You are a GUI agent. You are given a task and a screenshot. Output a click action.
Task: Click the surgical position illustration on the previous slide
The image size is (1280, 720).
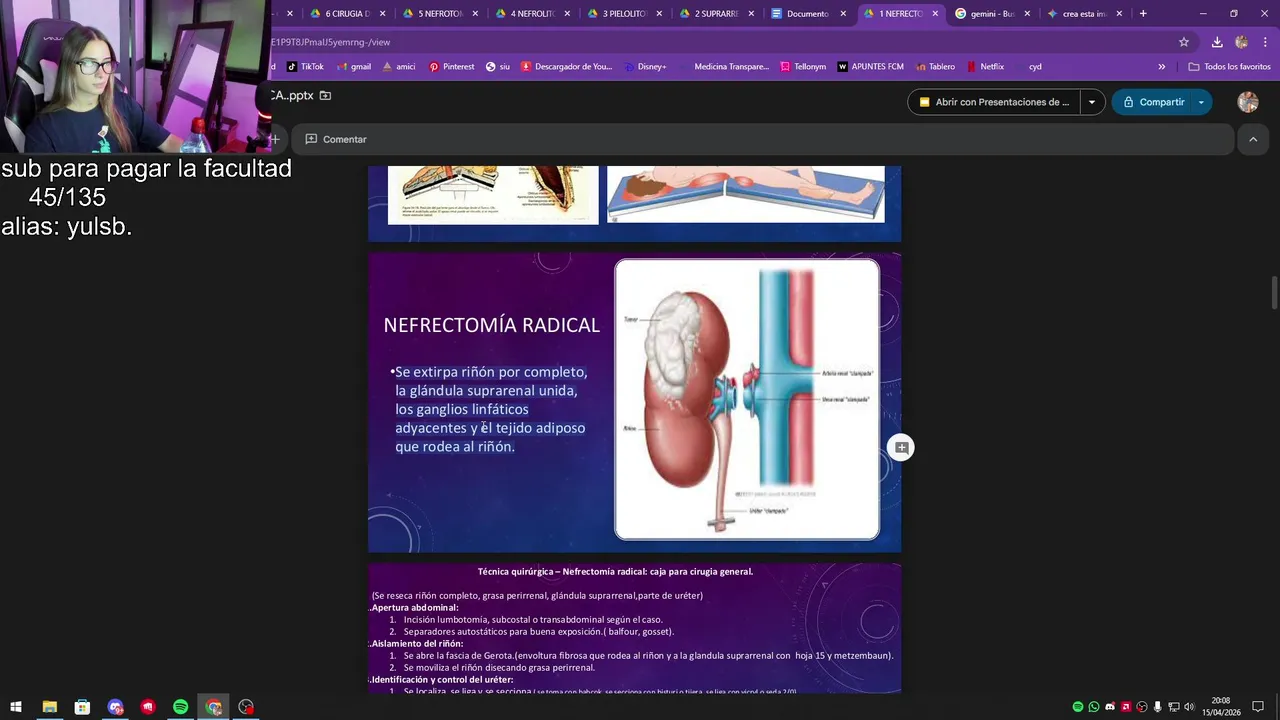click(746, 193)
